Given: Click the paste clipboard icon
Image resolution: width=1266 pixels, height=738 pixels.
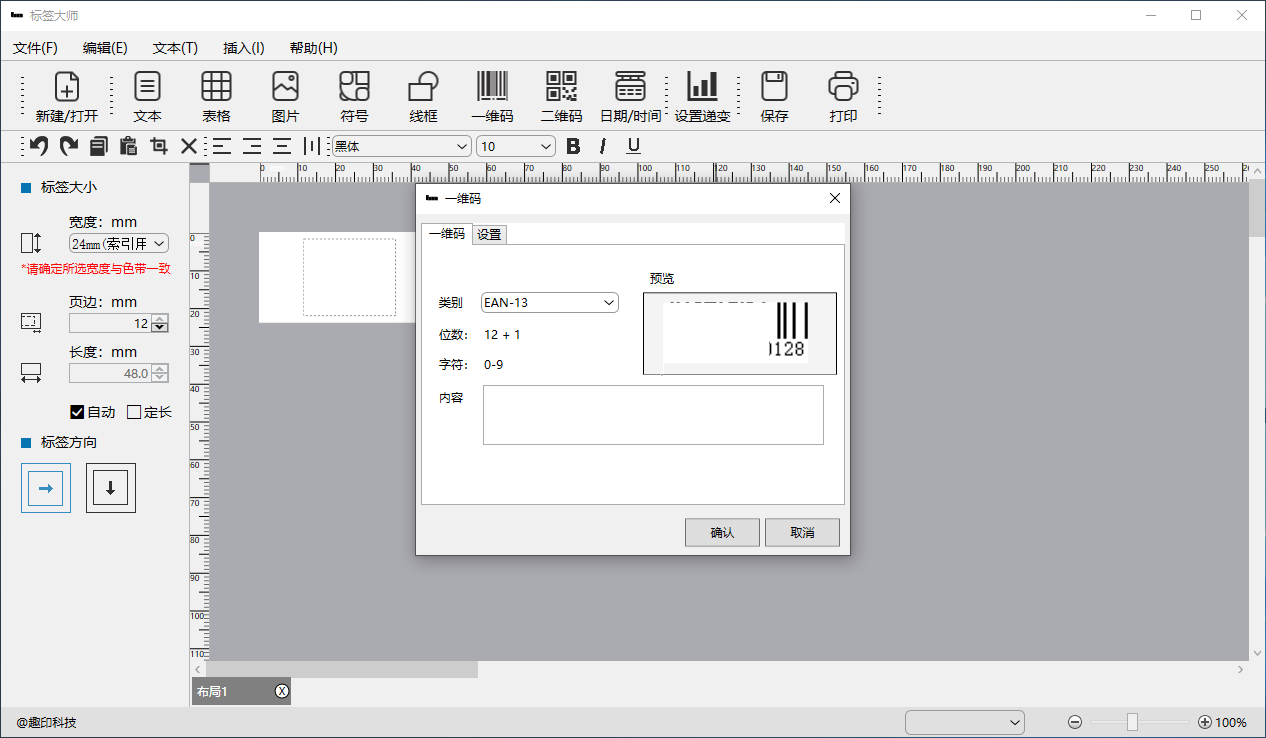Looking at the screenshot, I should (x=128, y=146).
